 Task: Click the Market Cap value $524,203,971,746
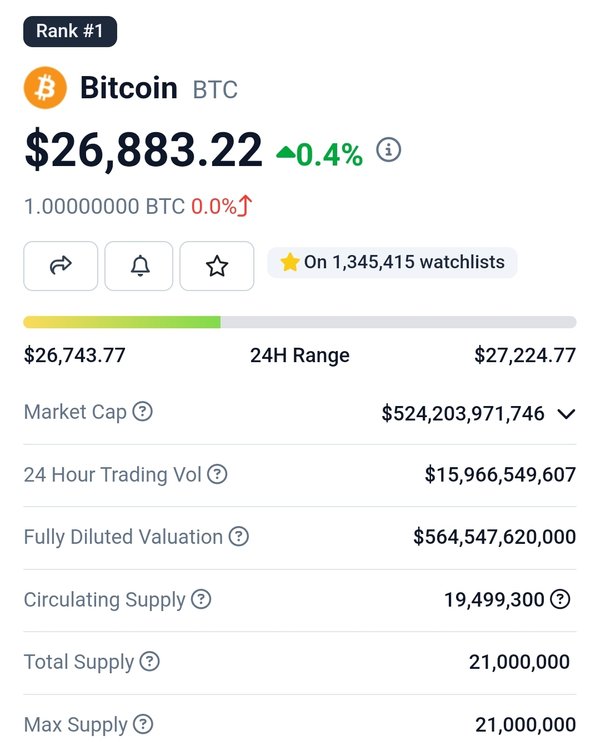[463, 413]
